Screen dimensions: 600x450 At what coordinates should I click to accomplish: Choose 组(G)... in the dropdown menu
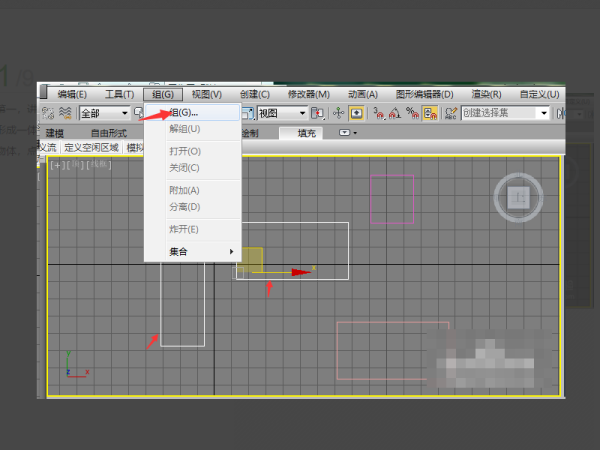tap(192, 112)
